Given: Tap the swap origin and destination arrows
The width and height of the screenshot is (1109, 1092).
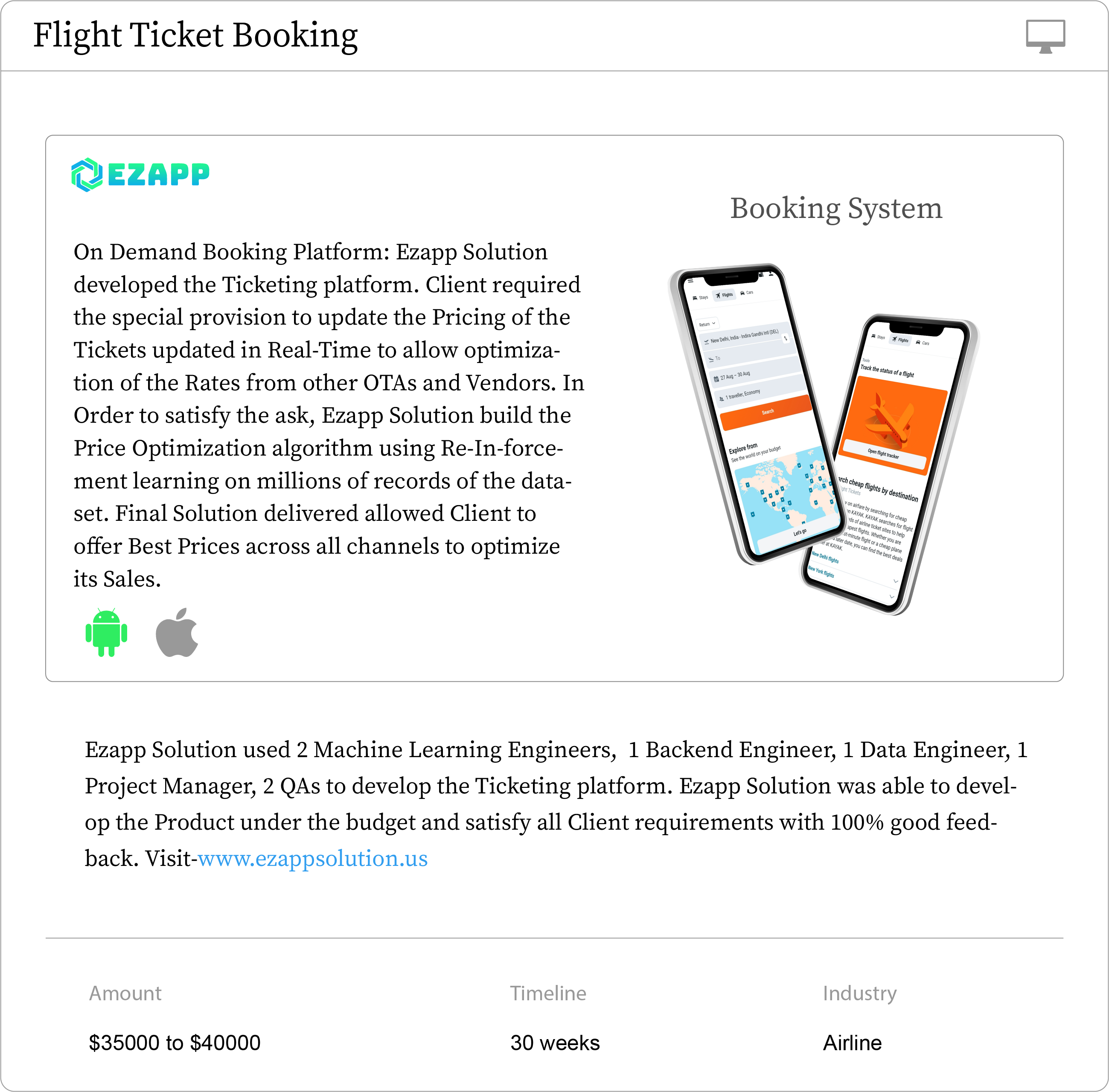Looking at the screenshot, I should tap(786, 338).
